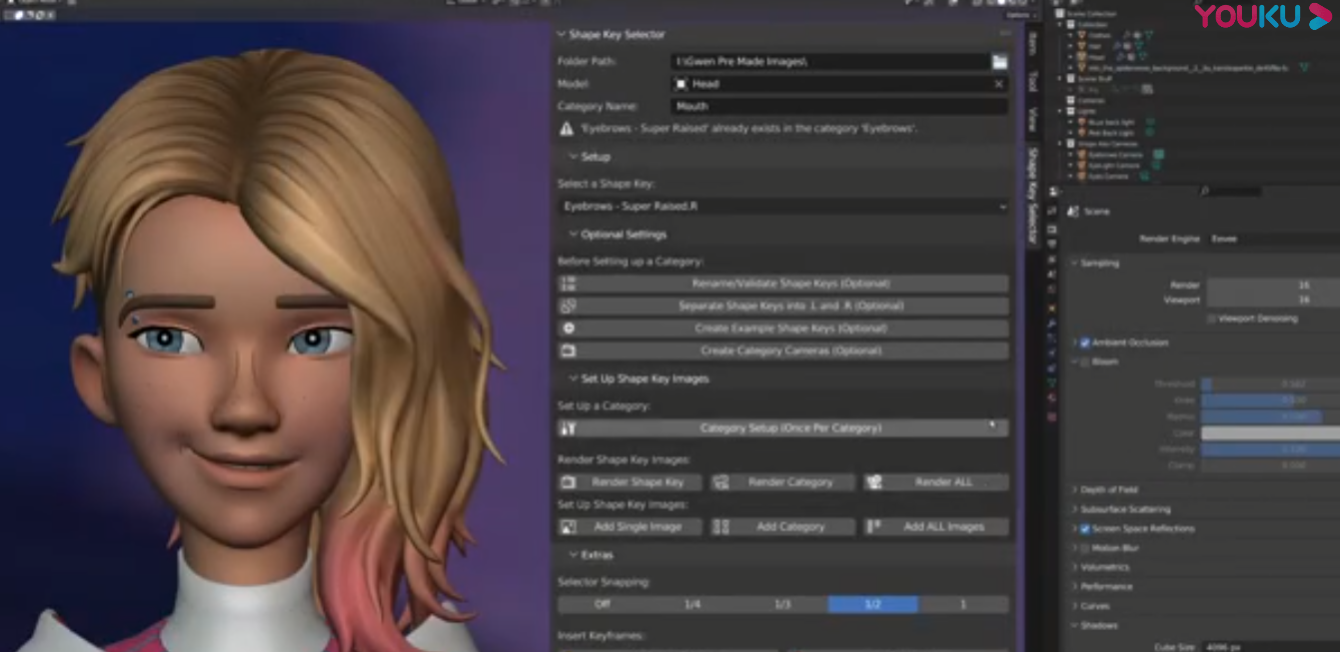Viewport: 1340px width, 652px height.
Task: Click the properties editor type icon
Action: 1053,191
